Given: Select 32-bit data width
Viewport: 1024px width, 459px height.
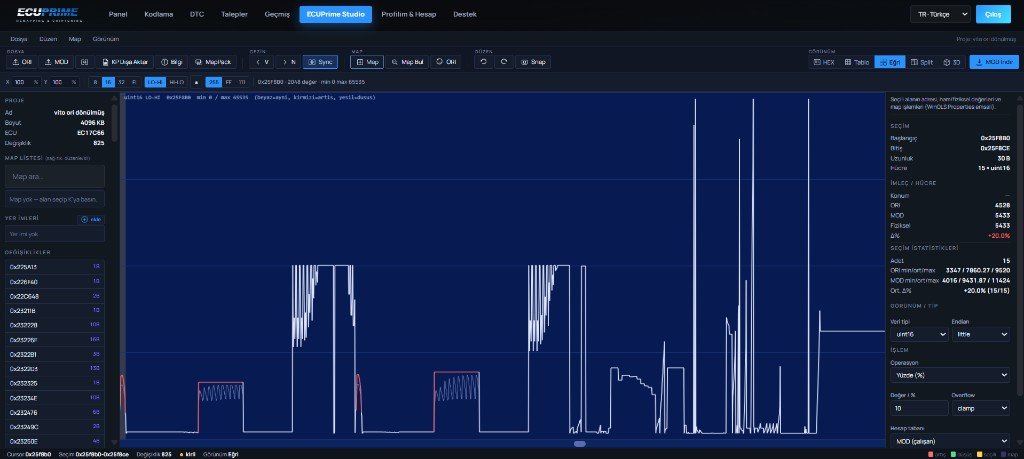Looking at the screenshot, I should tap(121, 82).
